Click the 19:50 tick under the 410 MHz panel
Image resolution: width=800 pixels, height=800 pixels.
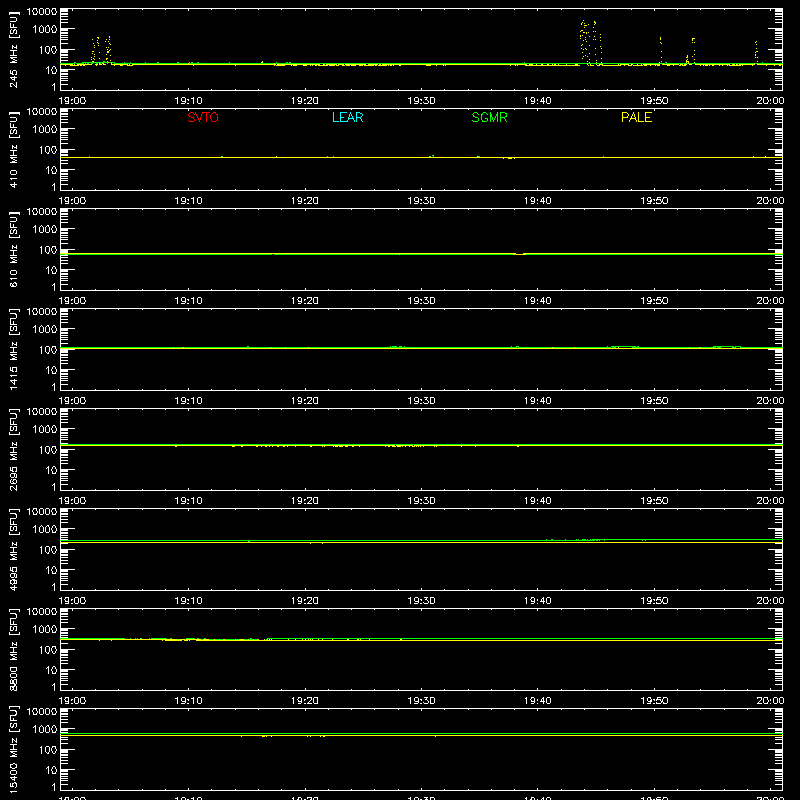(x=654, y=201)
